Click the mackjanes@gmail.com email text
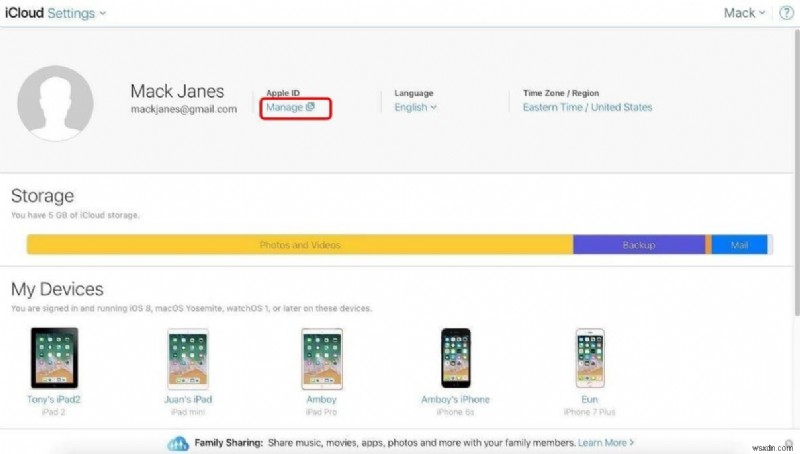 click(x=184, y=109)
